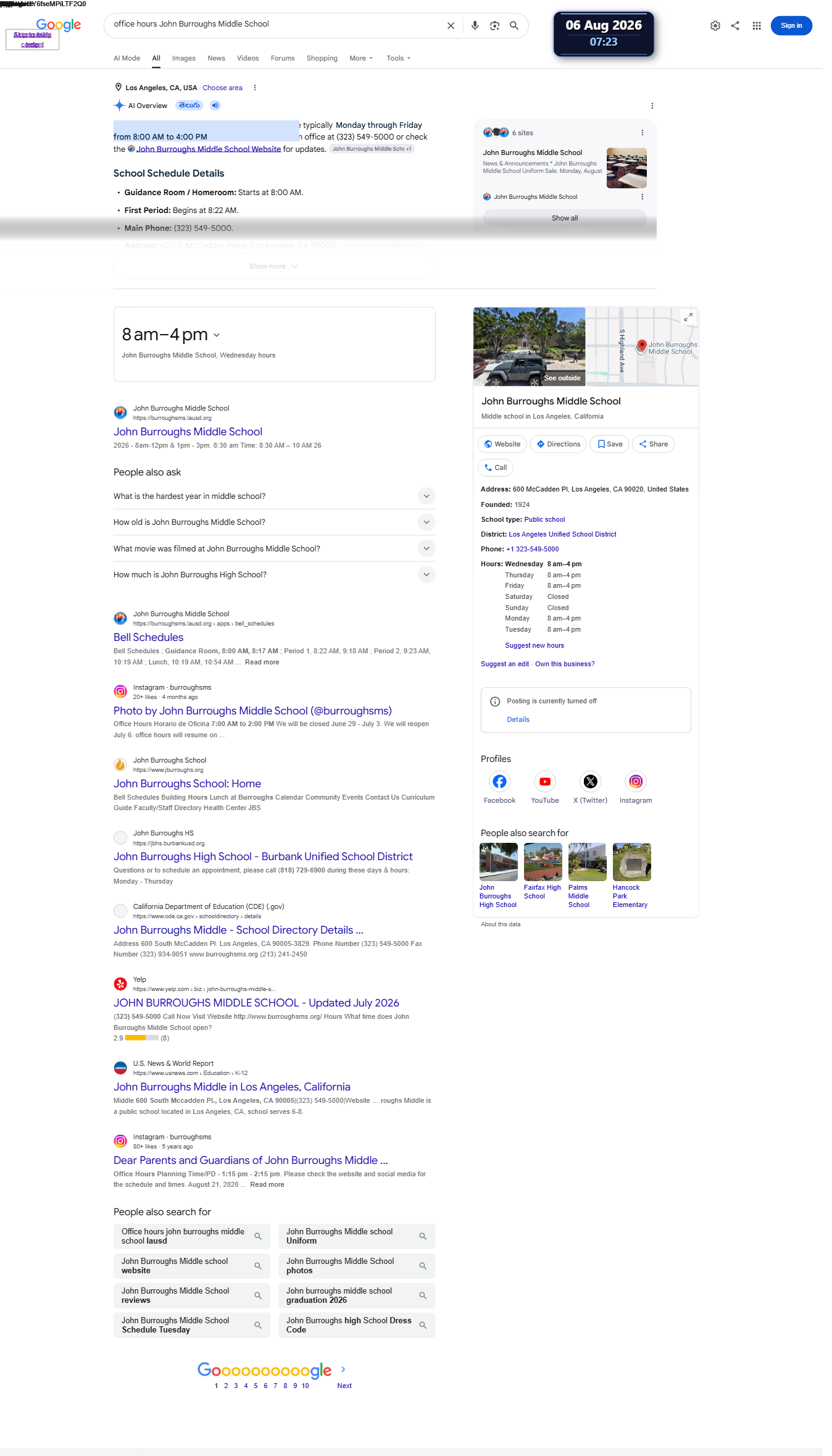Click the Sign in button
Screen dimensions: 832x1456
tap(791, 26)
